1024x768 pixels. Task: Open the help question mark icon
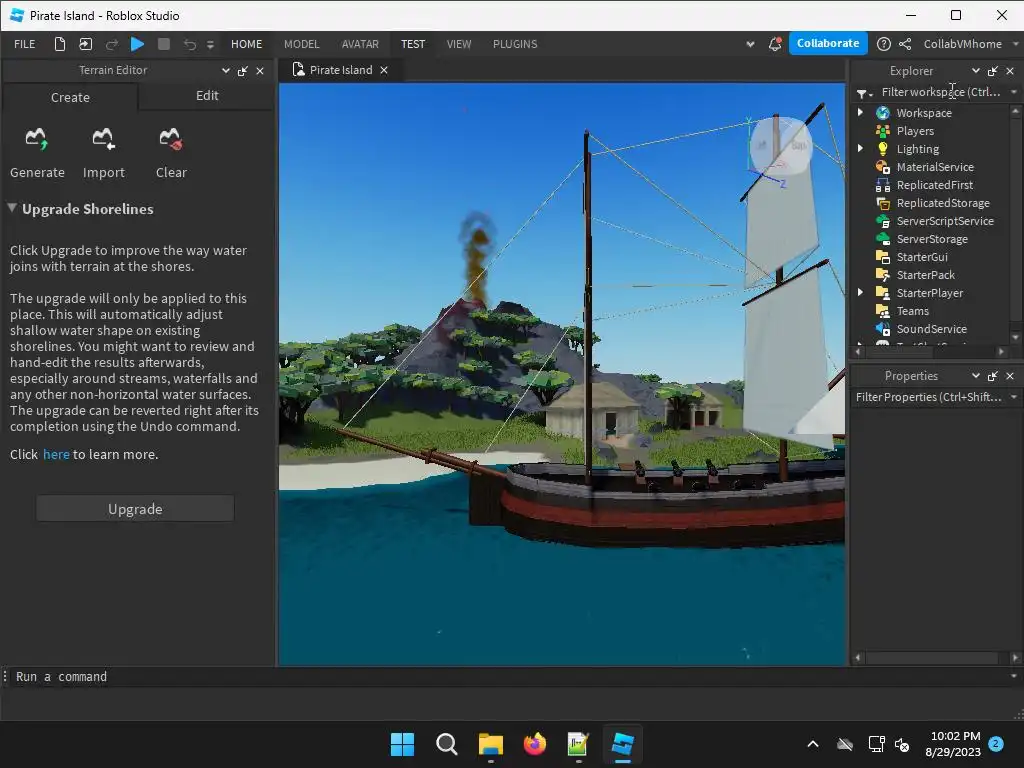pyautogui.click(x=884, y=44)
